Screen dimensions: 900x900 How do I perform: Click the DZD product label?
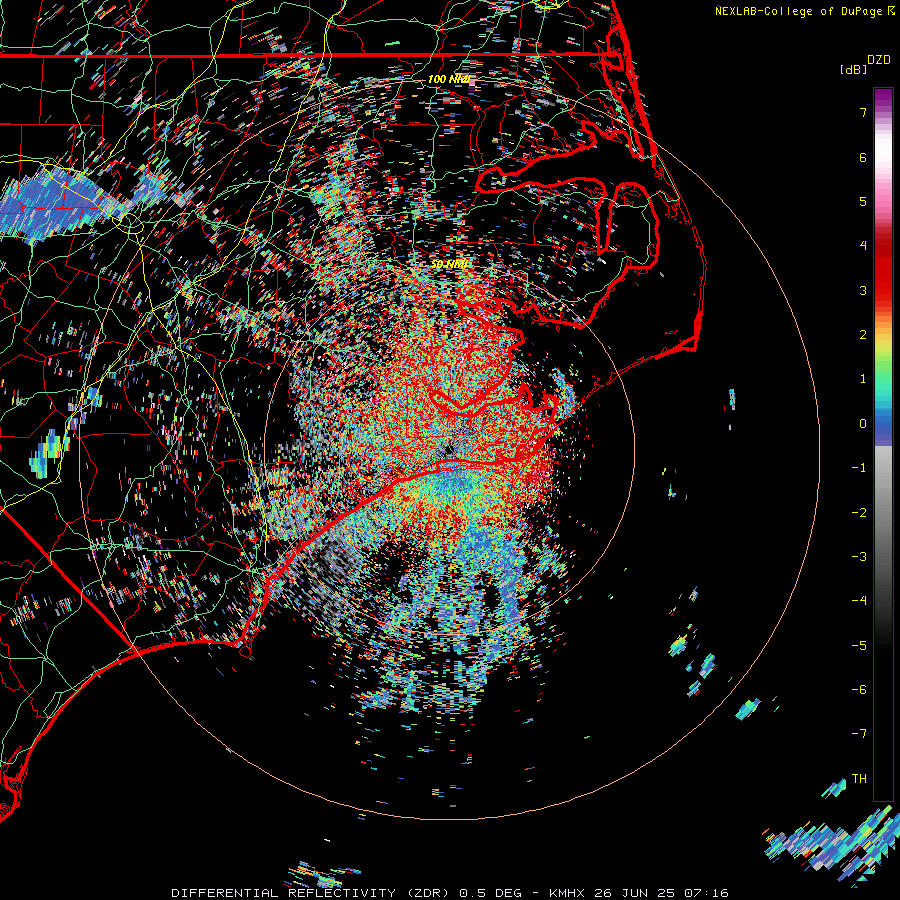tap(879, 60)
